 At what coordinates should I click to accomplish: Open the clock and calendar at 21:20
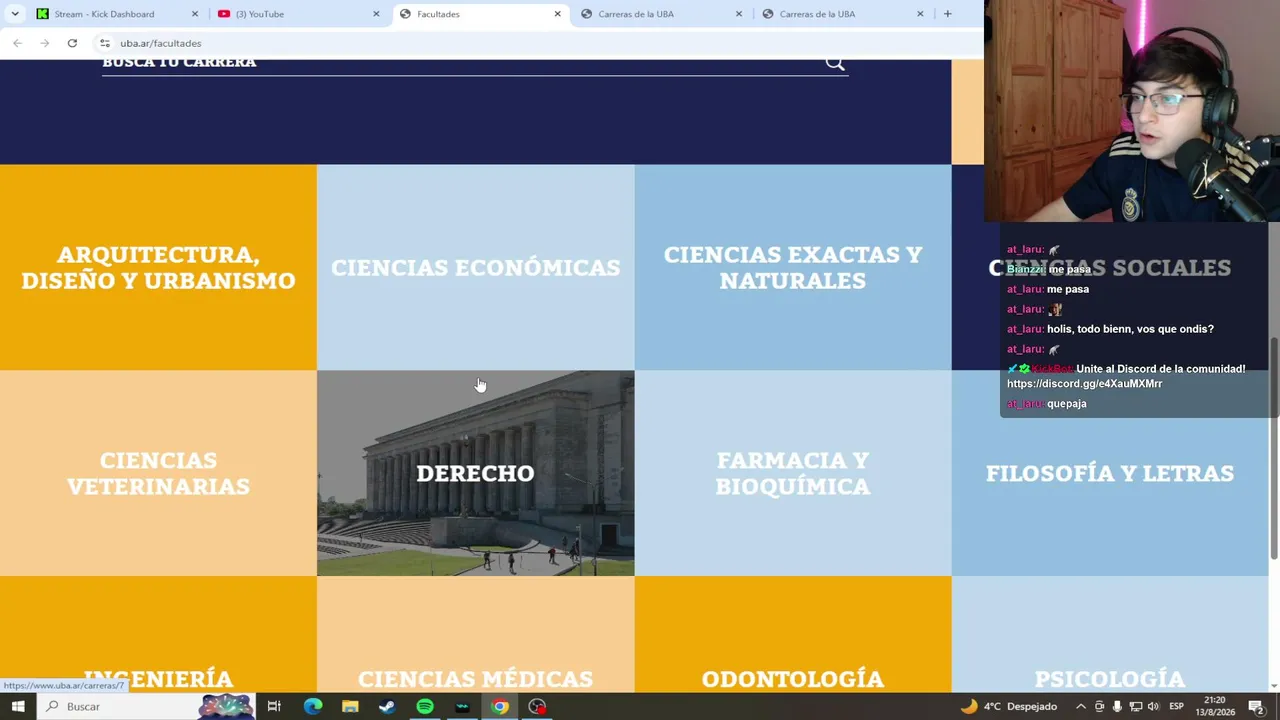click(x=1215, y=706)
